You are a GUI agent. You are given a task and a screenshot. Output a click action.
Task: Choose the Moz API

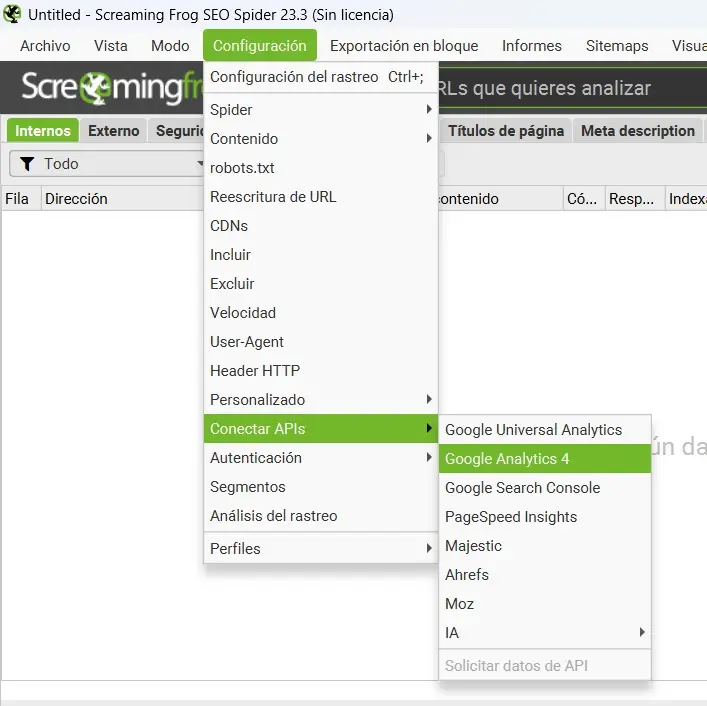pos(545,604)
